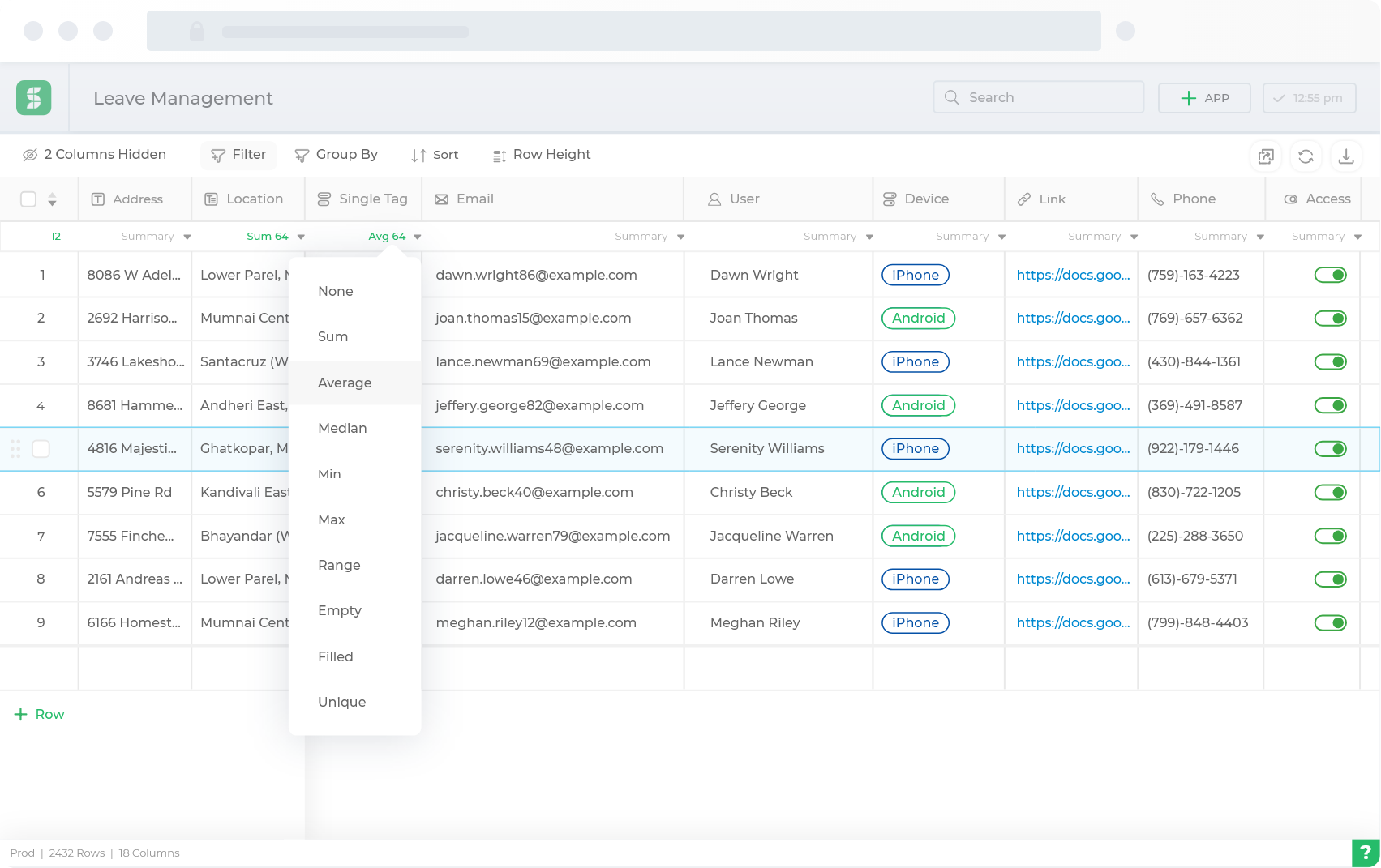1381x868 pixels.
Task: Toggle Access for Christy Beck
Action: click(1330, 493)
